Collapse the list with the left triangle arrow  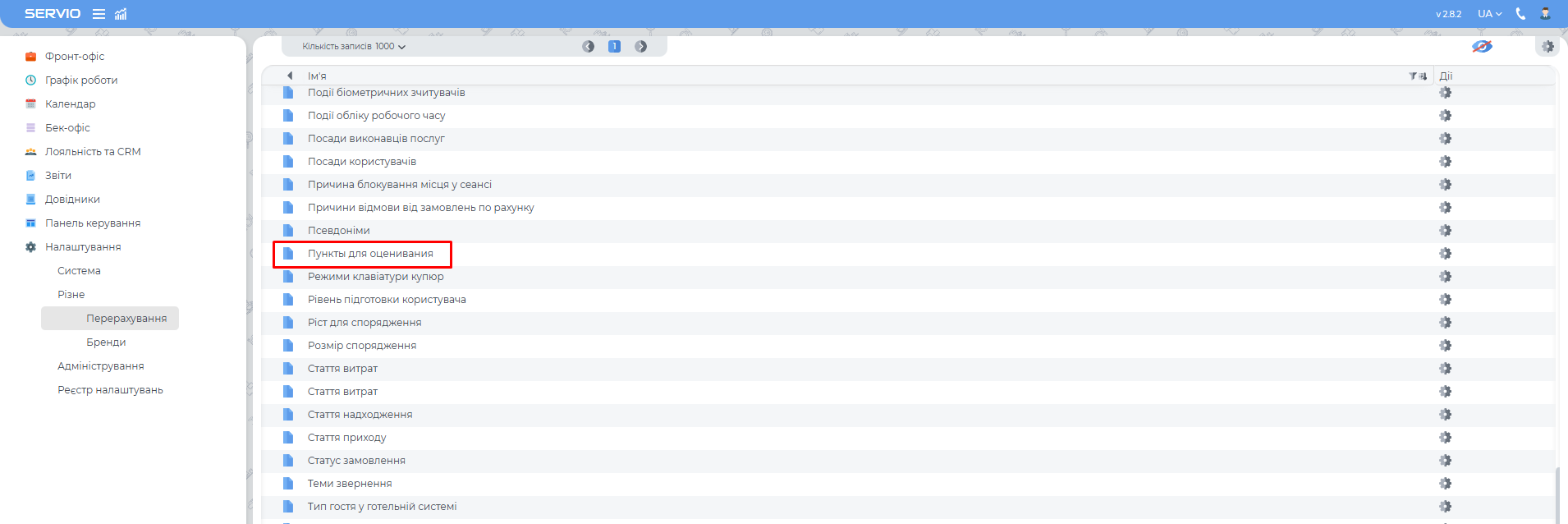coord(290,76)
